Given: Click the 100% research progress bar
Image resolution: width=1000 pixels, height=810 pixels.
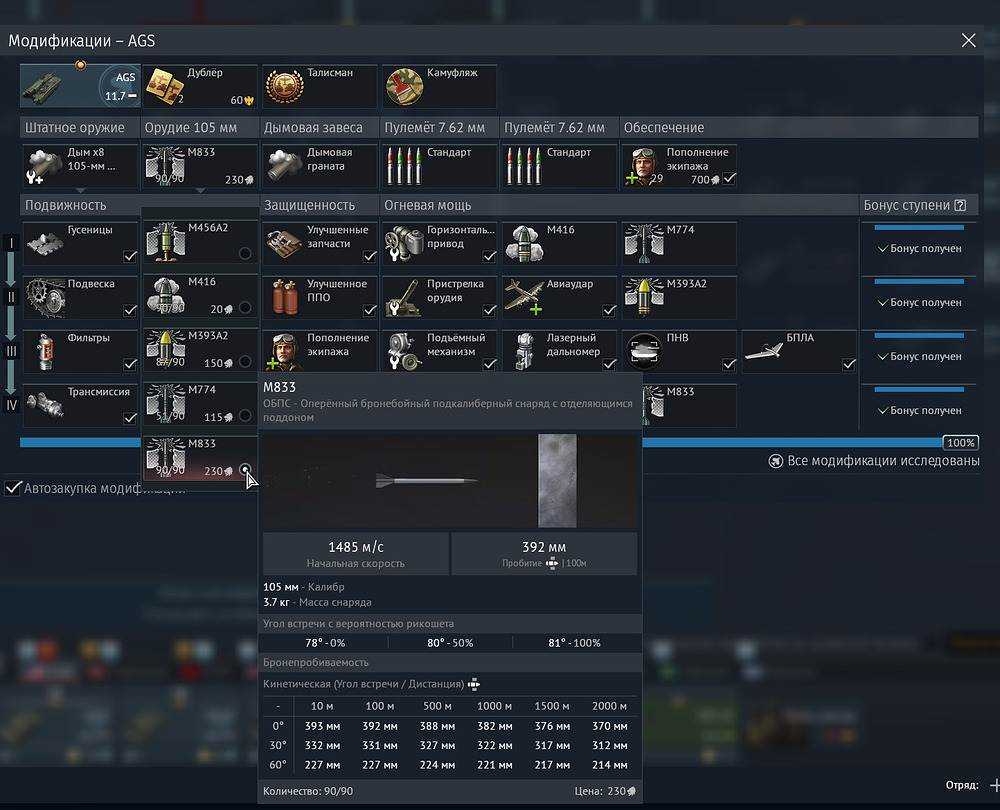Looking at the screenshot, I should [x=480, y=442].
